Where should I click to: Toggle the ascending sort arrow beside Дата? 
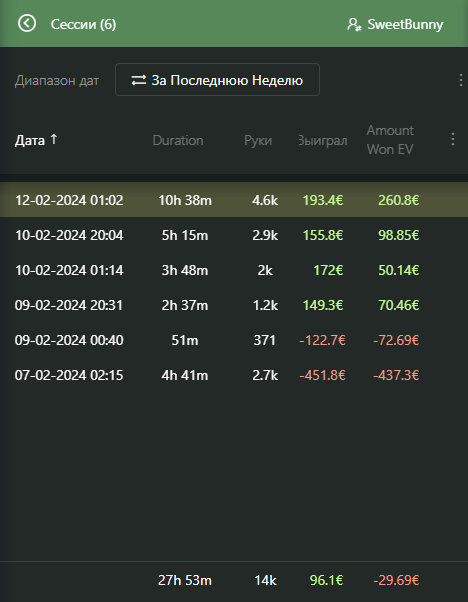coord(54,139)
